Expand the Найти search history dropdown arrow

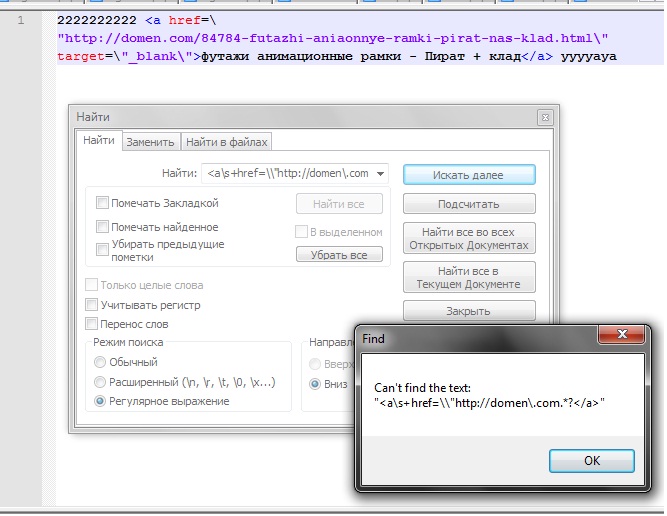381,173
